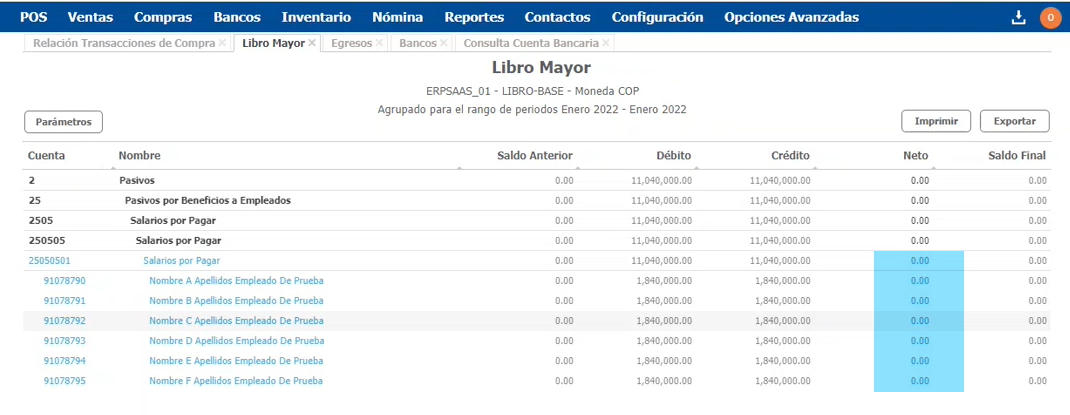Close the Egresos tab
The image size is (1070, 415).
(379, 43)
